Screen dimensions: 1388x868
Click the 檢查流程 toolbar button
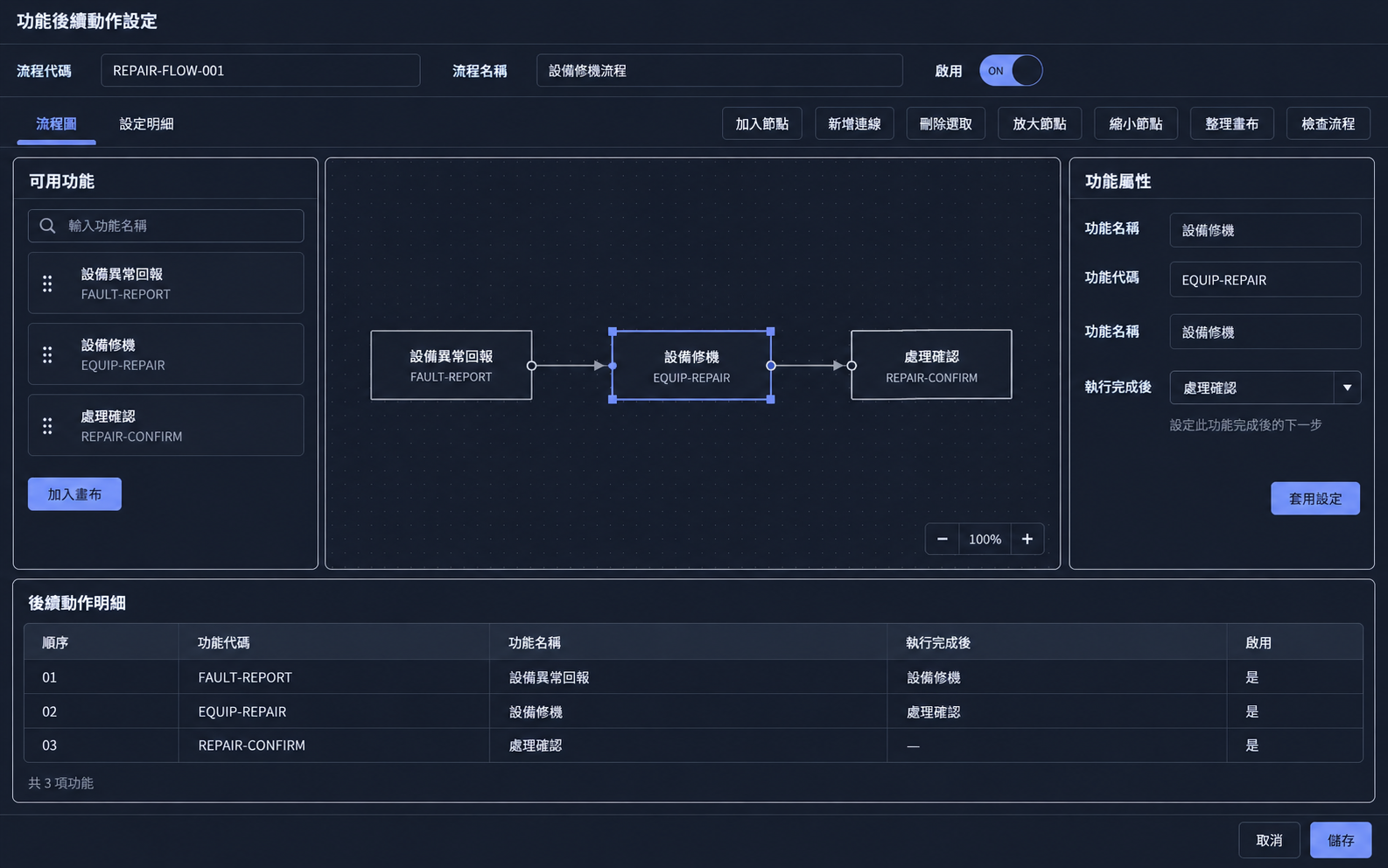pos(1328,124)
